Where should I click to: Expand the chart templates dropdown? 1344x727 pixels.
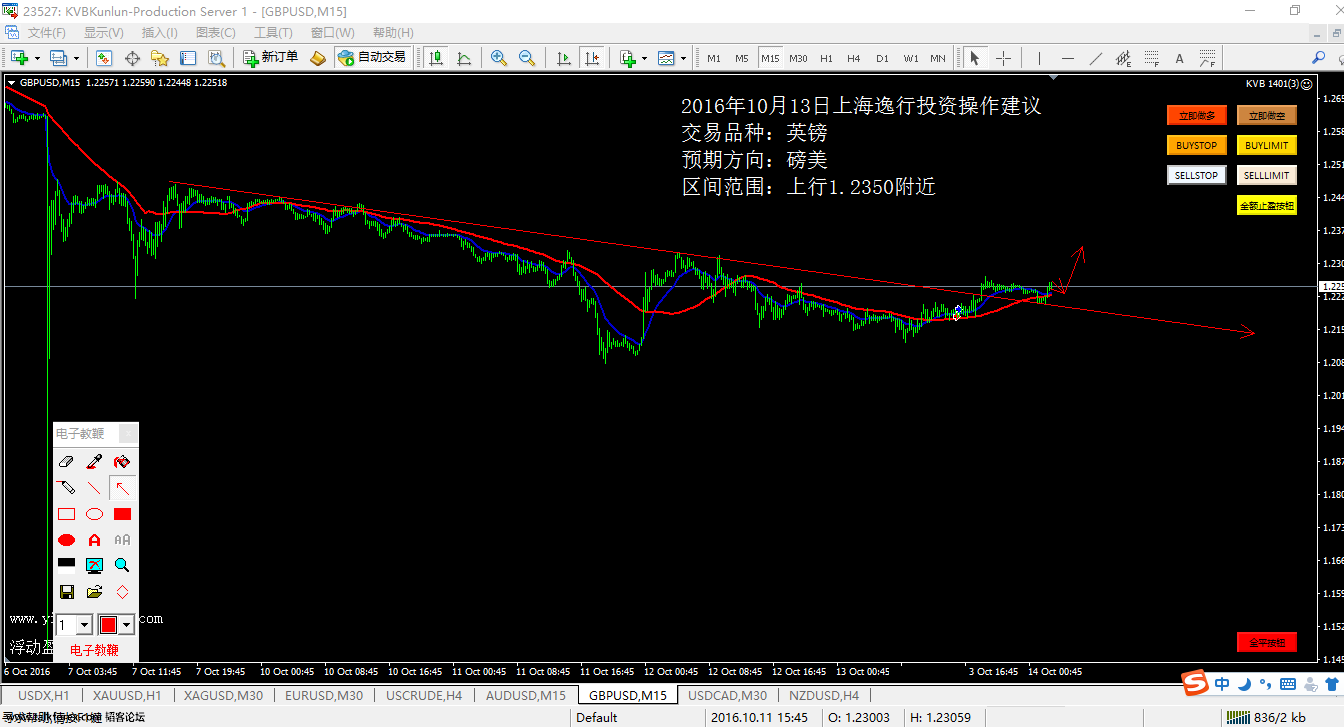coord(683,58)
